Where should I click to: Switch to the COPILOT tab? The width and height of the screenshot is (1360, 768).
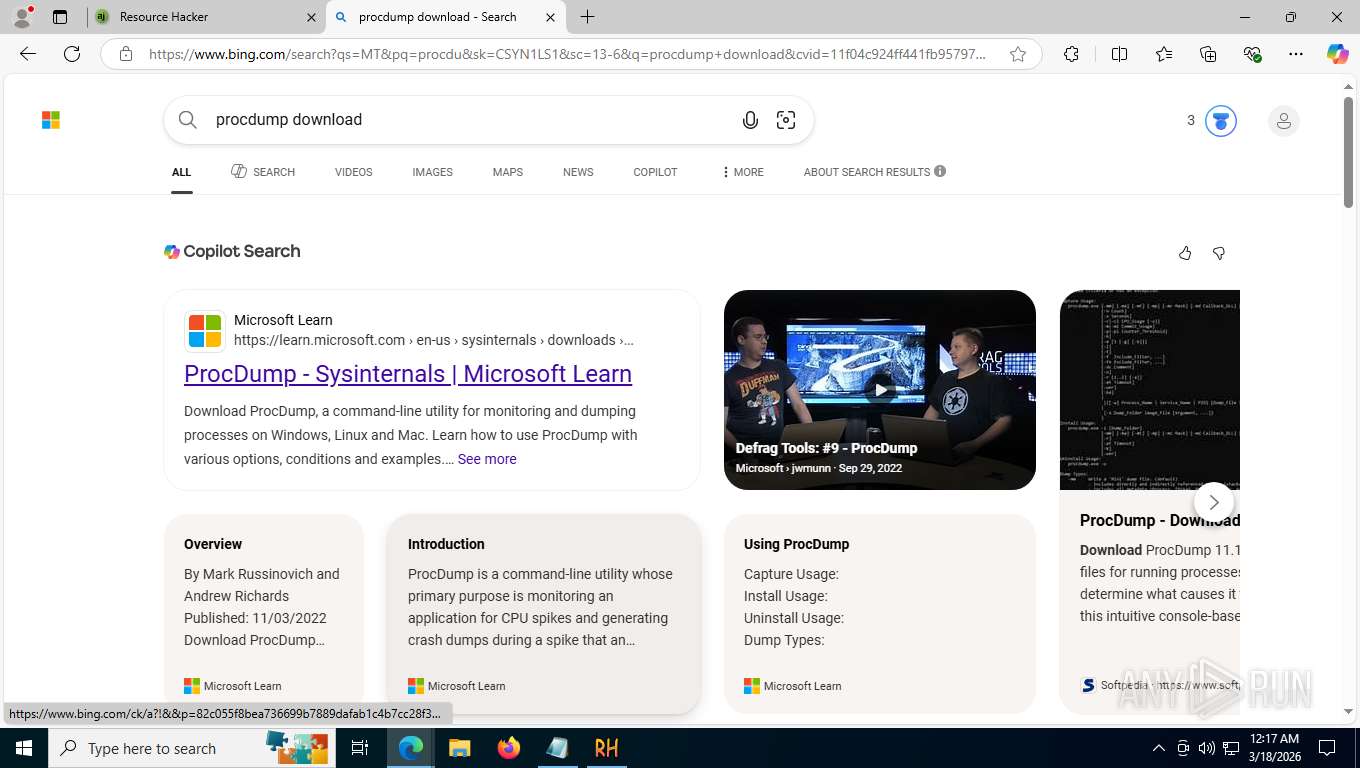pos(655,172)
